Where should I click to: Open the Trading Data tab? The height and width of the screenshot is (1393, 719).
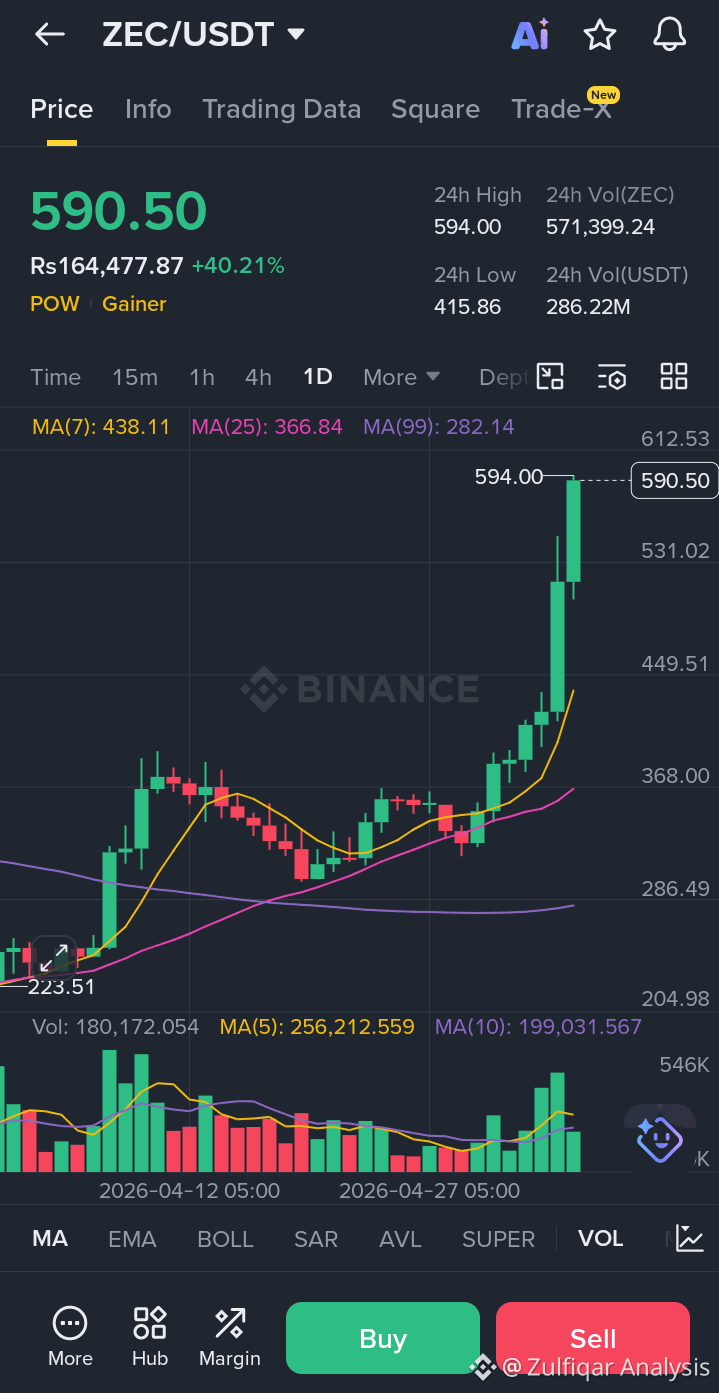pyautogui.click(x=282, y=109)
